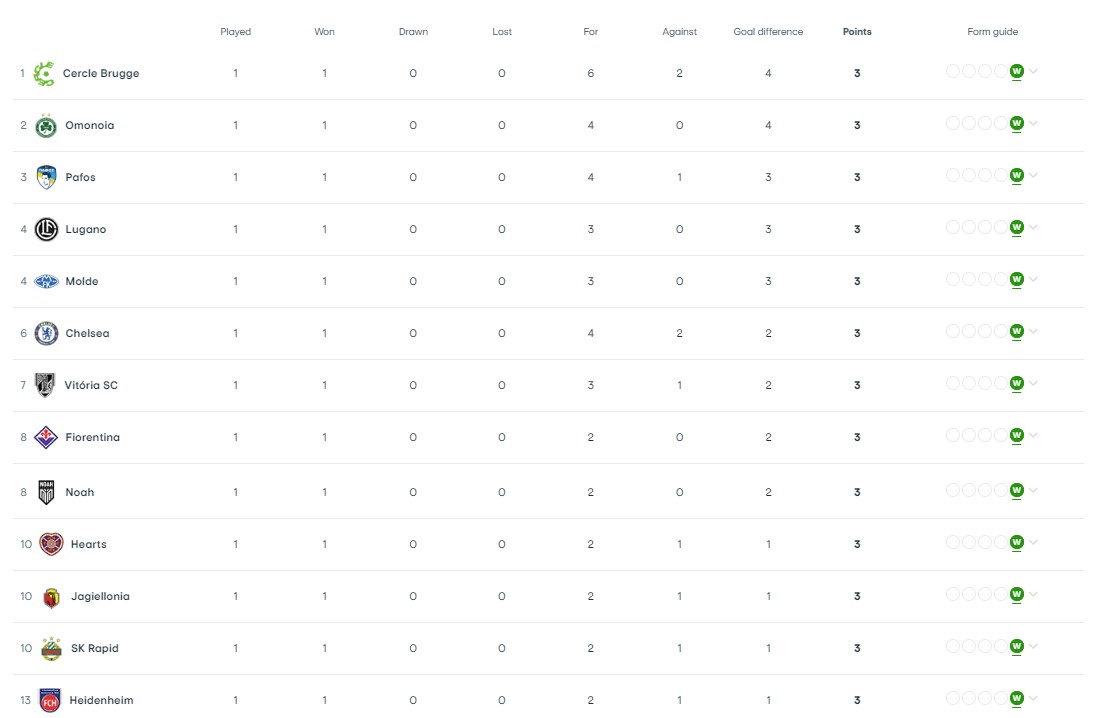Screen dimensions: 1100x718
Task: Open the Vitória SC team link
Action: tap(91, 385)
